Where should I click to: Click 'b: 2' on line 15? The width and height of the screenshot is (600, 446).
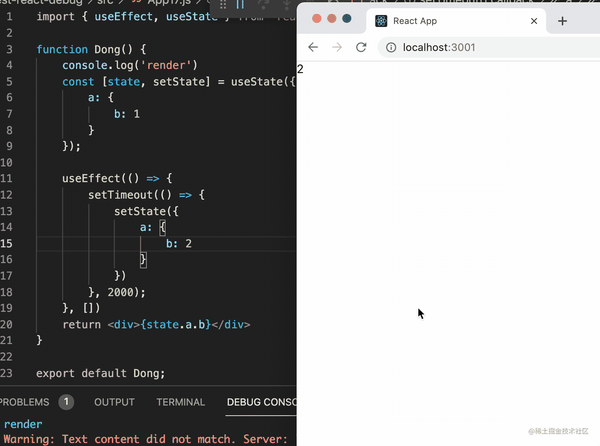179,243
